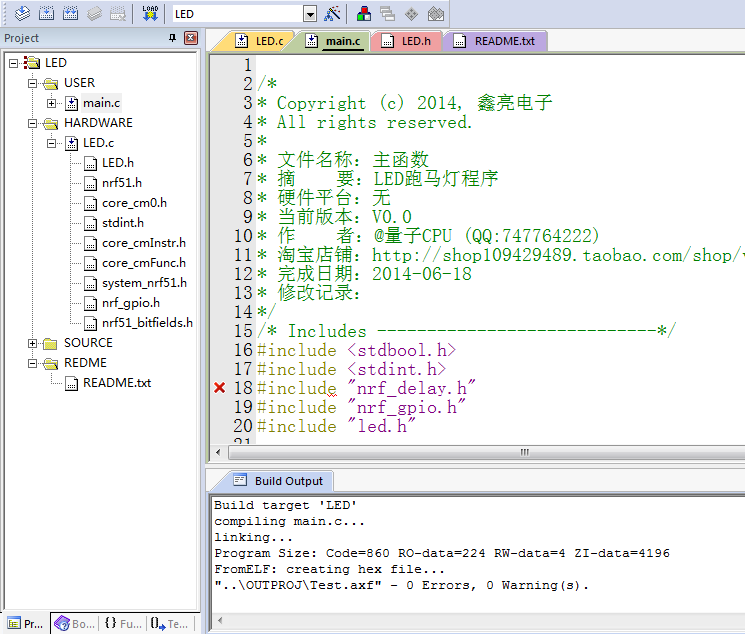Click the 'Program Size' build output line
This screenshot has width=745, height=634.
click(442, 553)
